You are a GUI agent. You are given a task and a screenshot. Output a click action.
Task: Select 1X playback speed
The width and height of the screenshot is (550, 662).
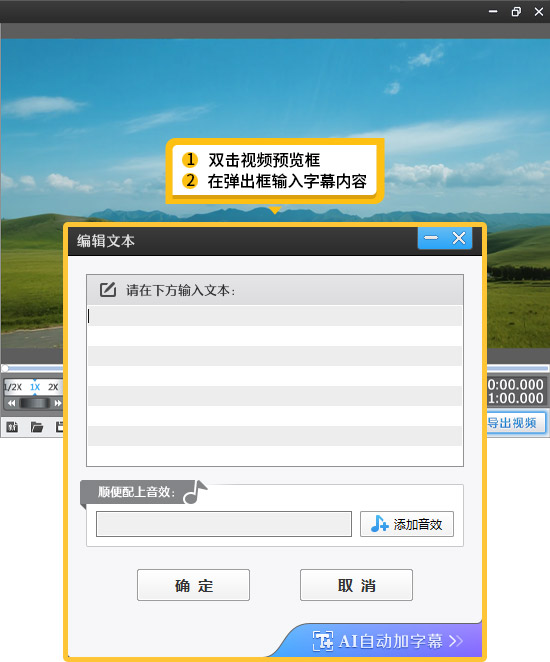point(35,387)
